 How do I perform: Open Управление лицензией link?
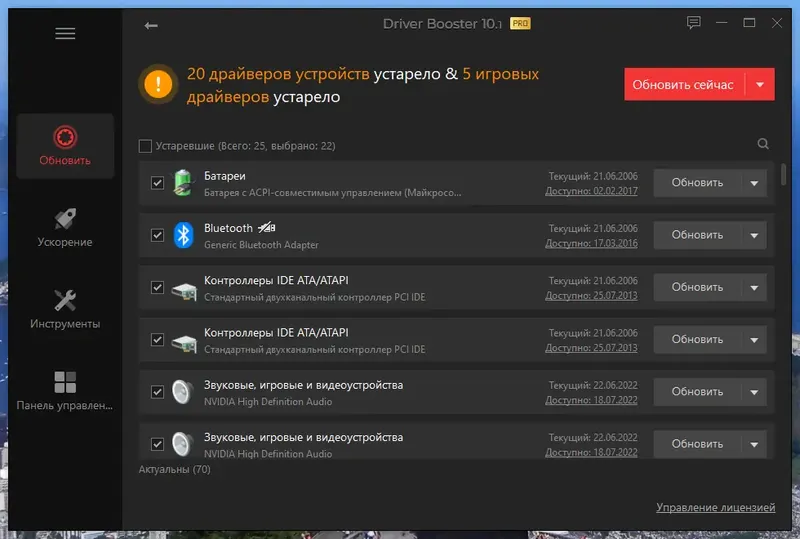coord(715,507)
